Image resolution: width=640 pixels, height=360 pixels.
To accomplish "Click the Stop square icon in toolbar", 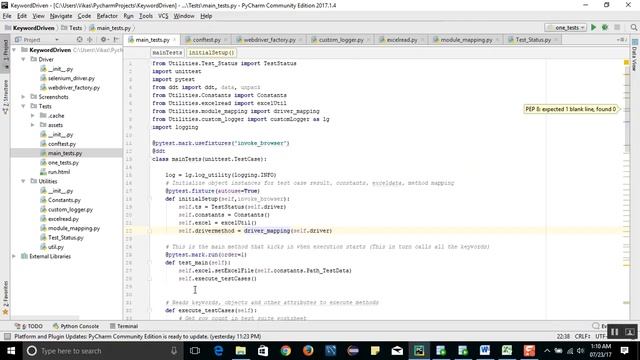I will (617, 27).
